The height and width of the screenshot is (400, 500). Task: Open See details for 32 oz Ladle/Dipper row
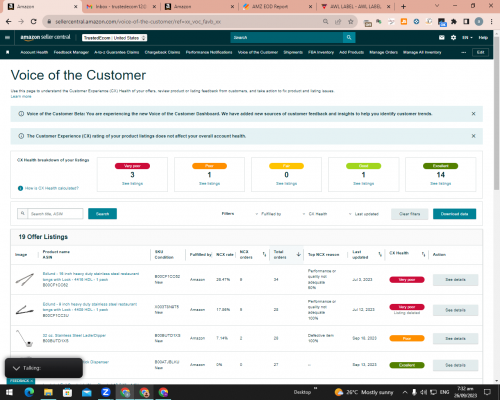coord(455,339)
